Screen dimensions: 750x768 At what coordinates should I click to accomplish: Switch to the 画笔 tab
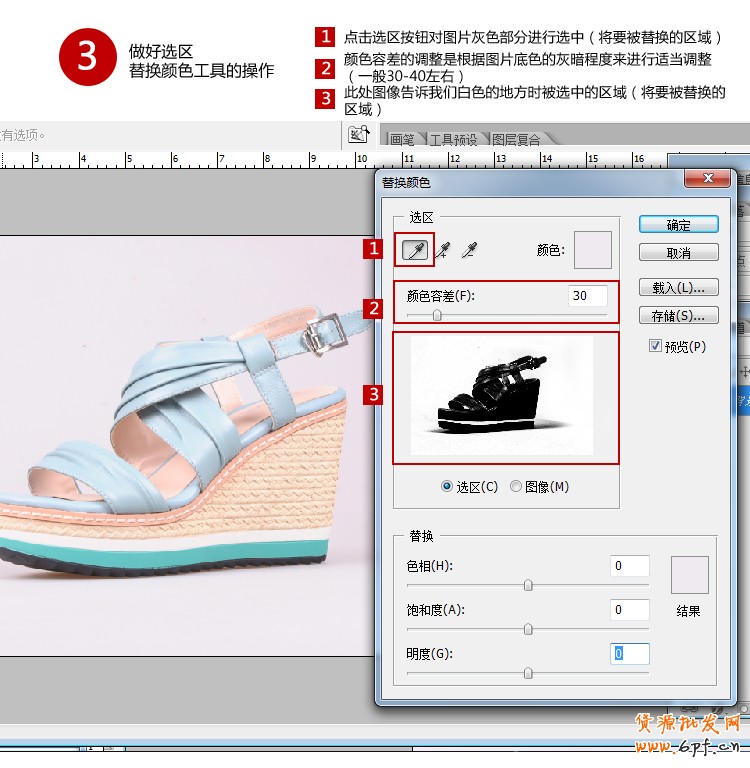click(x=402, y=140)
